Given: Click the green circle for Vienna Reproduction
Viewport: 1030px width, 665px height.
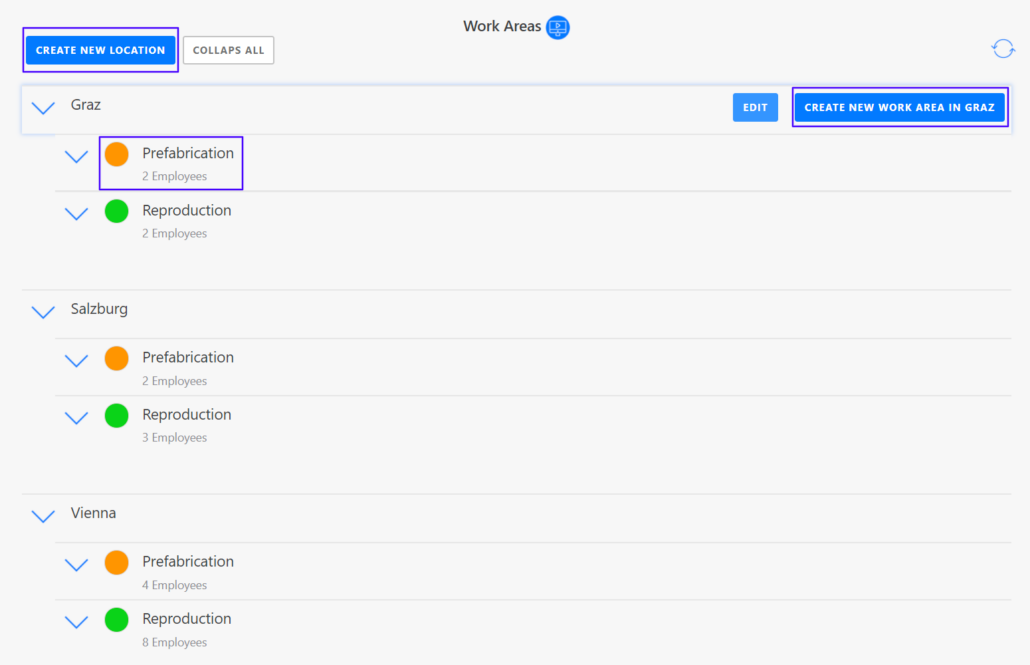Looking at the screenshot, I should coord(117,619).
